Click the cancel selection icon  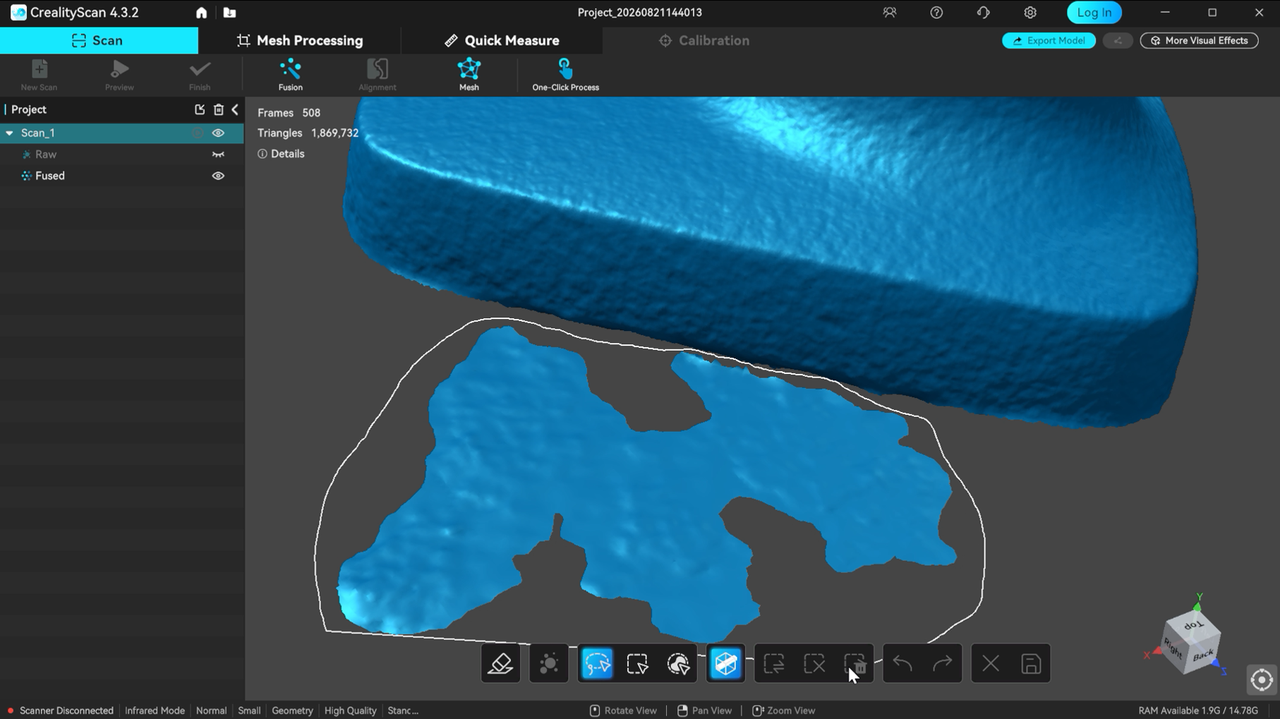click(x=815, y=663)
